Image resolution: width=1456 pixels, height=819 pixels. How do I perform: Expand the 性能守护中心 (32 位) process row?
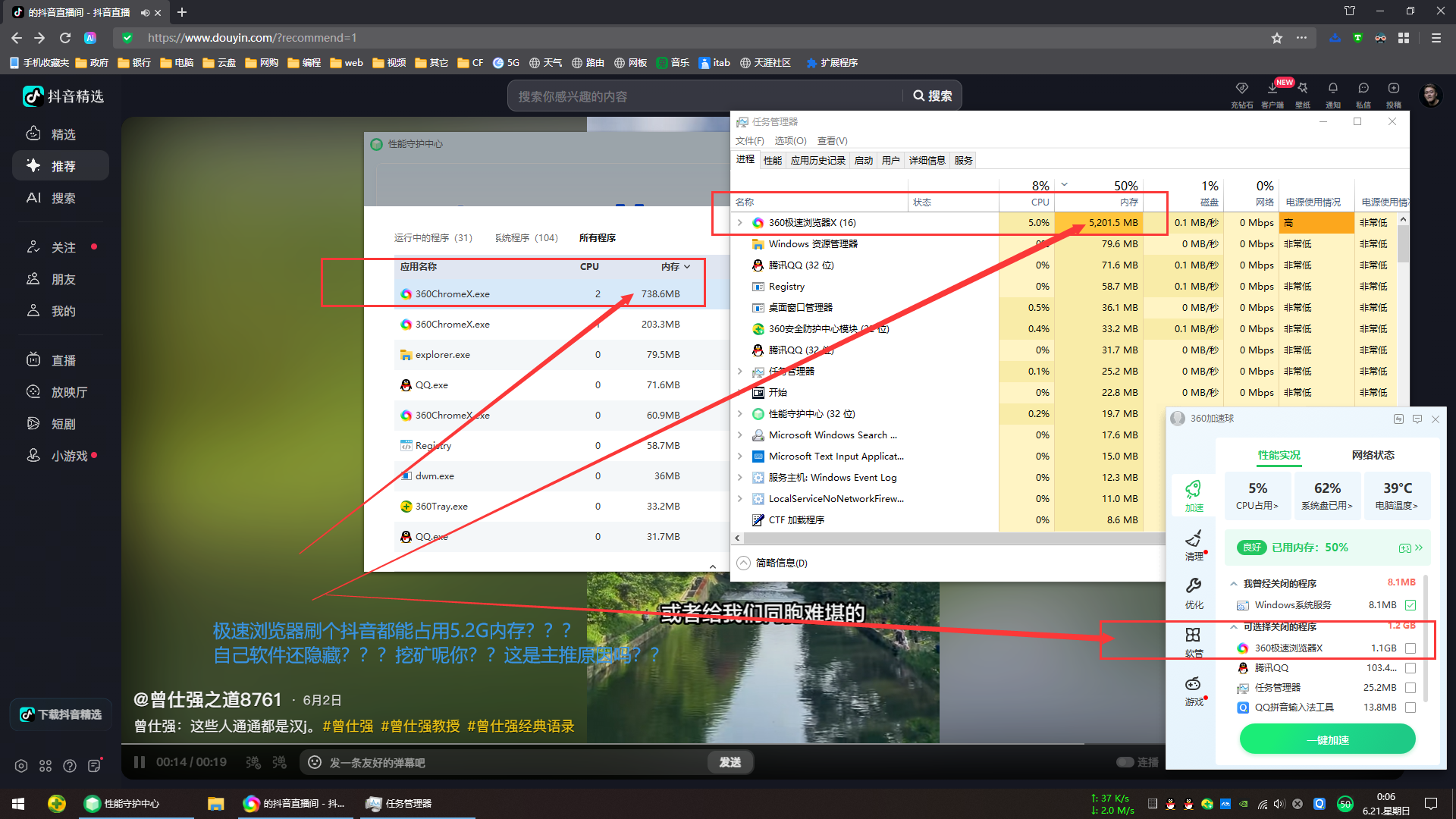click(740, 414)
